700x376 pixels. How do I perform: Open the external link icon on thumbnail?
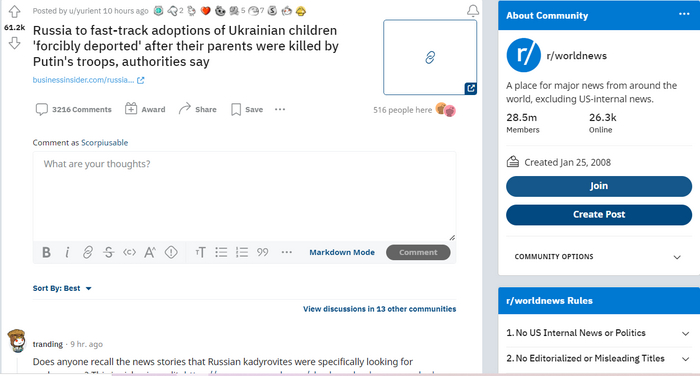tap(471, 88)
